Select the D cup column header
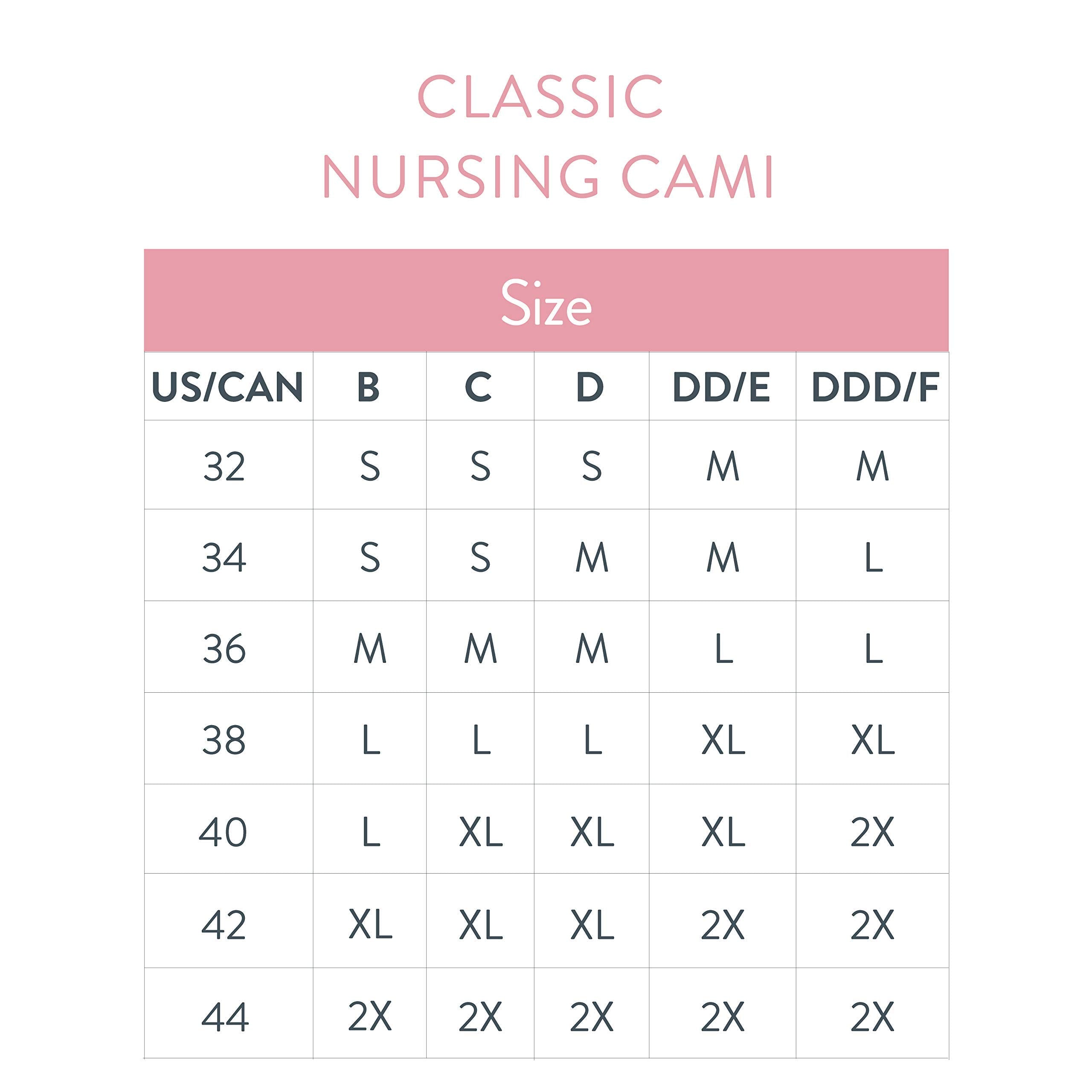 click(590, 388)
